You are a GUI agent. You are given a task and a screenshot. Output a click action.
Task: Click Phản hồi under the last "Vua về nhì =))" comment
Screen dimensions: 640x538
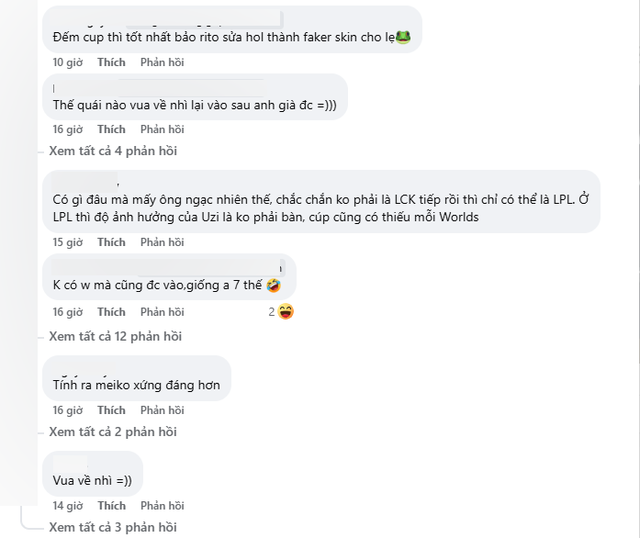162,506
